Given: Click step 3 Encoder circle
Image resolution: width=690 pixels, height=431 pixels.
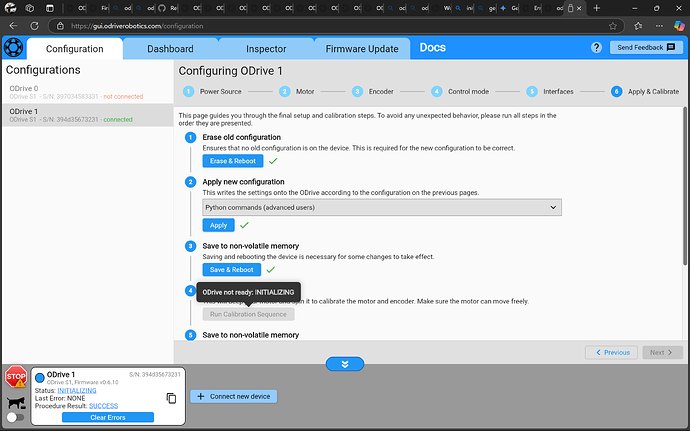Looking at the screenshot, I should click(357, 92).
